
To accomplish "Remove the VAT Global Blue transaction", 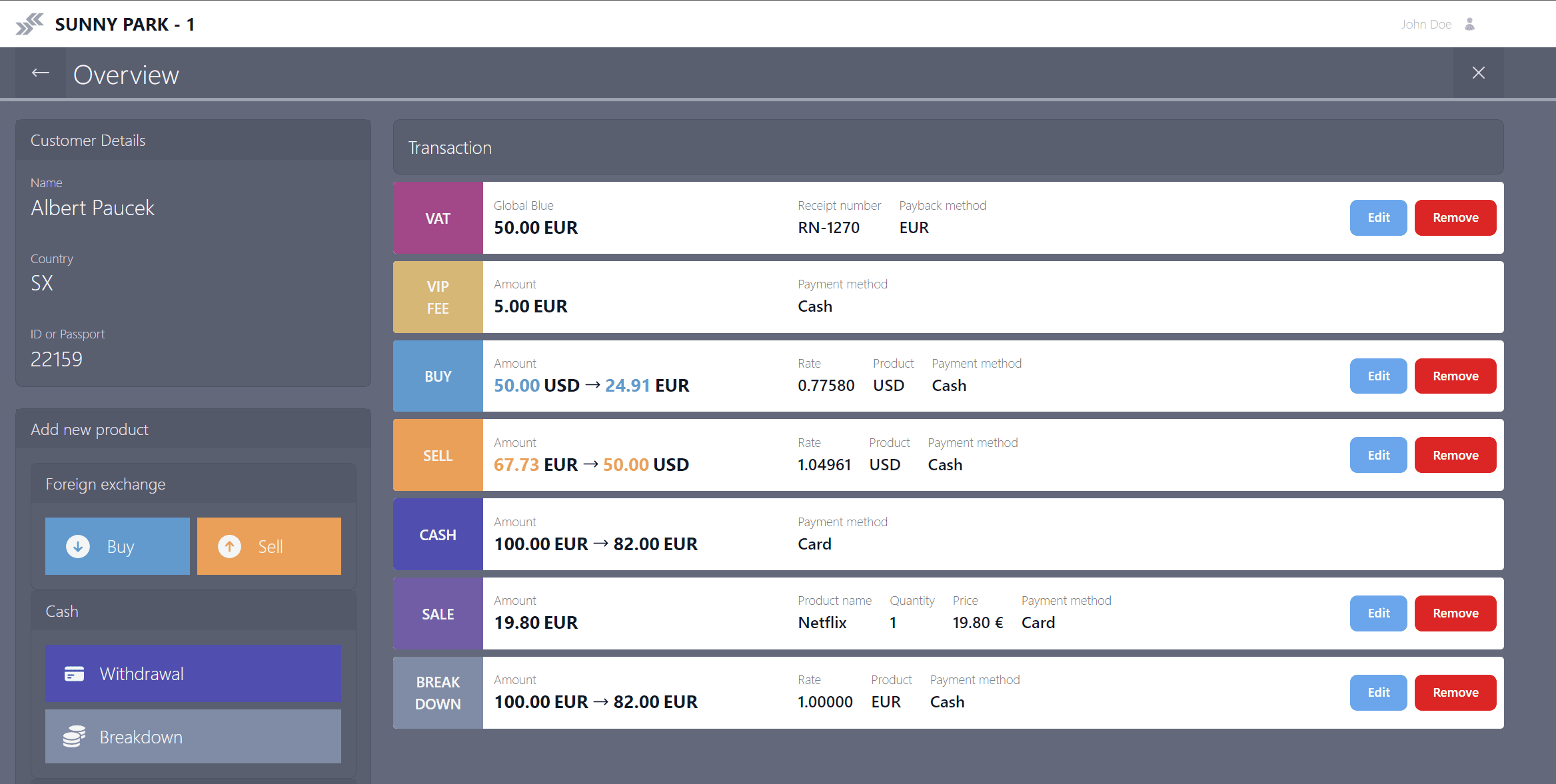I will pyautogui.click(x=1455, y=218).
